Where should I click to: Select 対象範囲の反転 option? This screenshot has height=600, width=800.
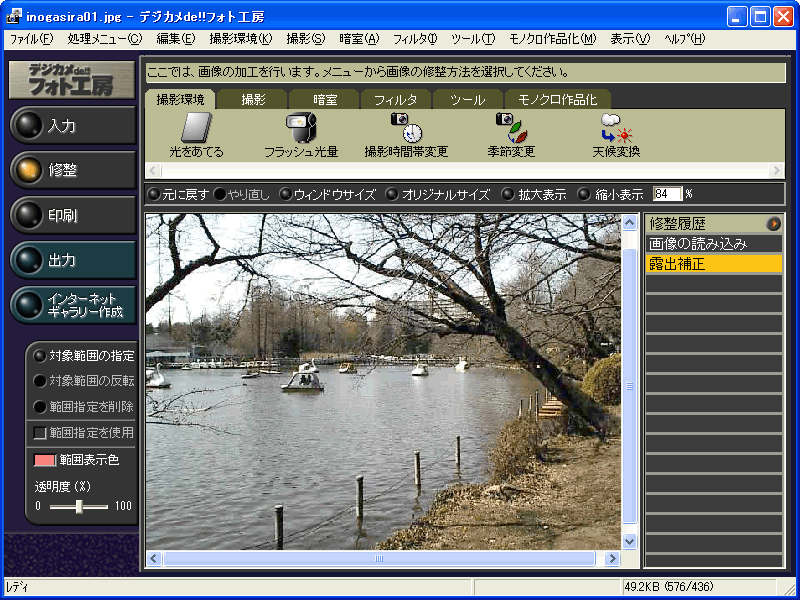click(84, 381)
